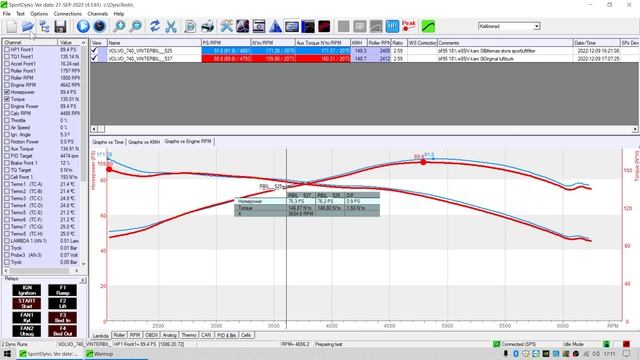Click the blue monitor display toolbar icon
The width and height of the screenshot is (640, 360).
click(x=292, y=27)
